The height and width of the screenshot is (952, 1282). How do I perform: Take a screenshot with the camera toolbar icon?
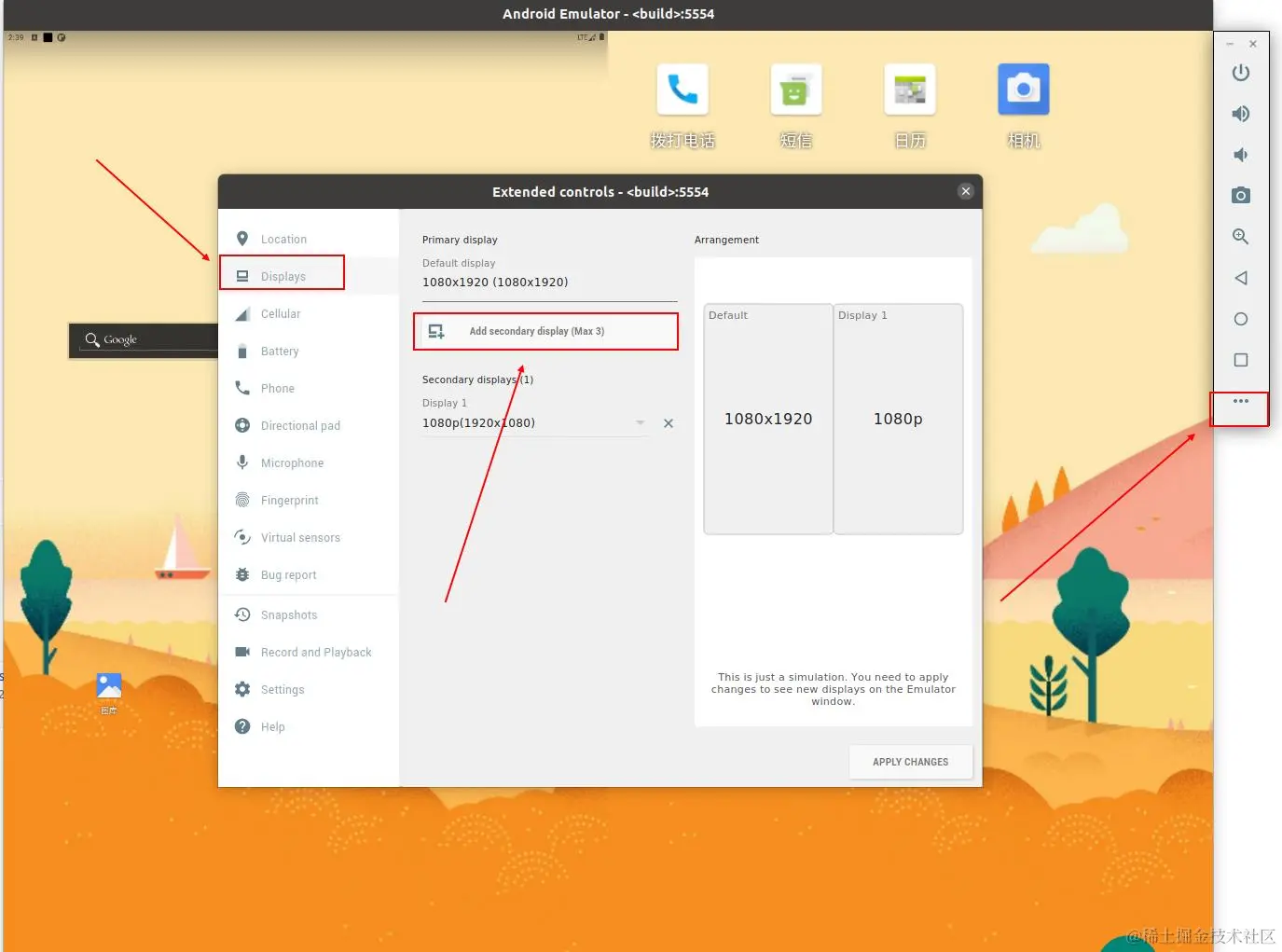(1240, 196)
